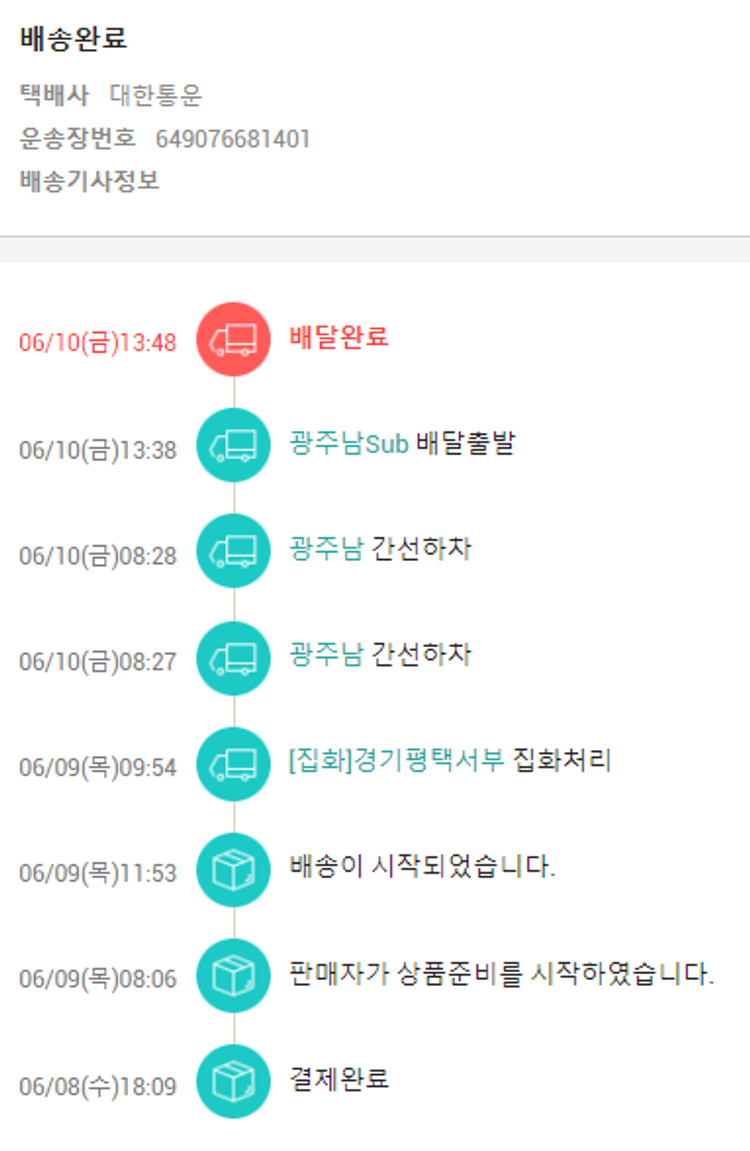This screenshot has width=750, height=1151.
Task: Click the courier name 대한통운
Action: coord(156,96)
